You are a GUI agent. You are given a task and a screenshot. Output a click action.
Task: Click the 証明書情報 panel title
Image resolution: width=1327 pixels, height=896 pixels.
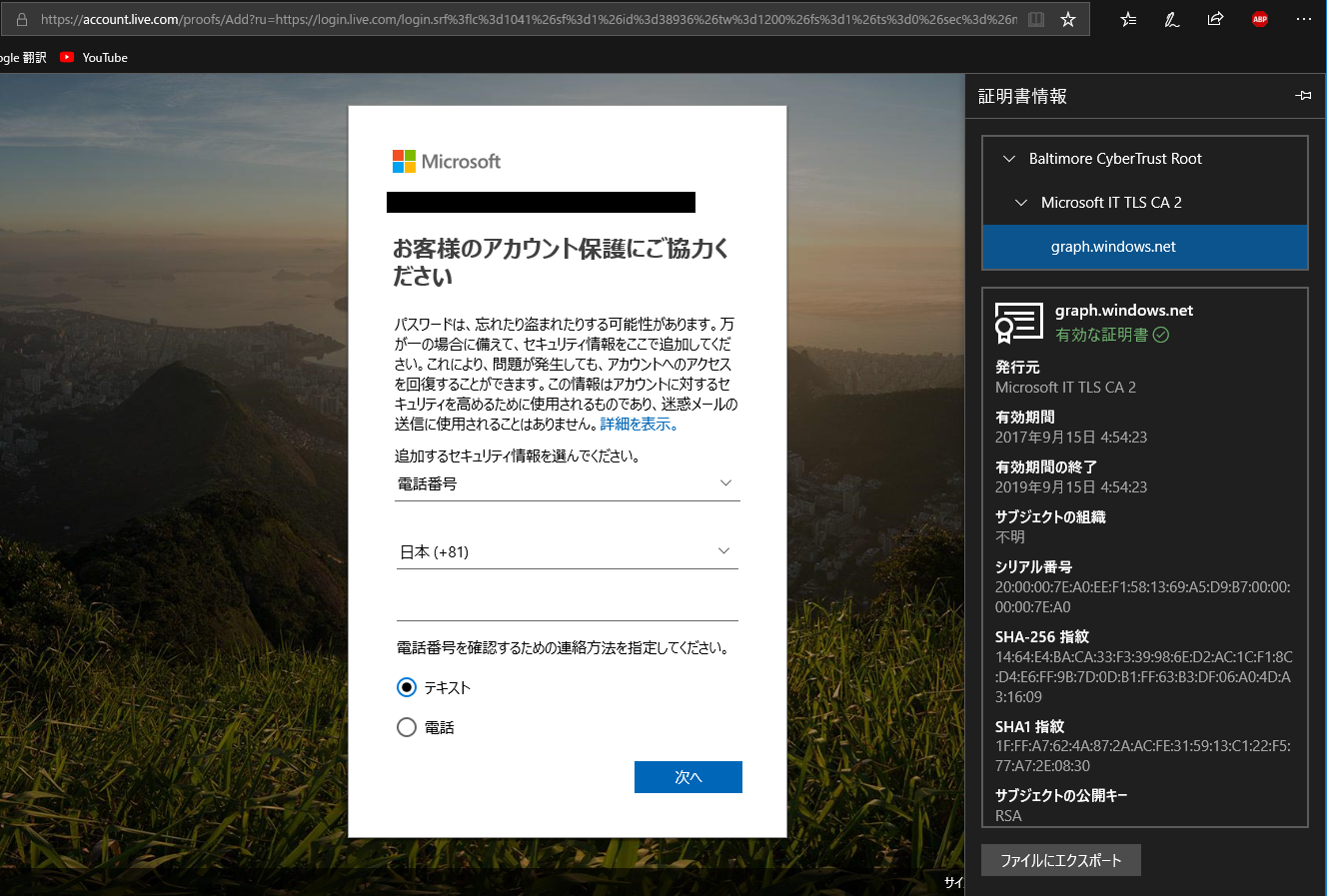point(1022,96)
